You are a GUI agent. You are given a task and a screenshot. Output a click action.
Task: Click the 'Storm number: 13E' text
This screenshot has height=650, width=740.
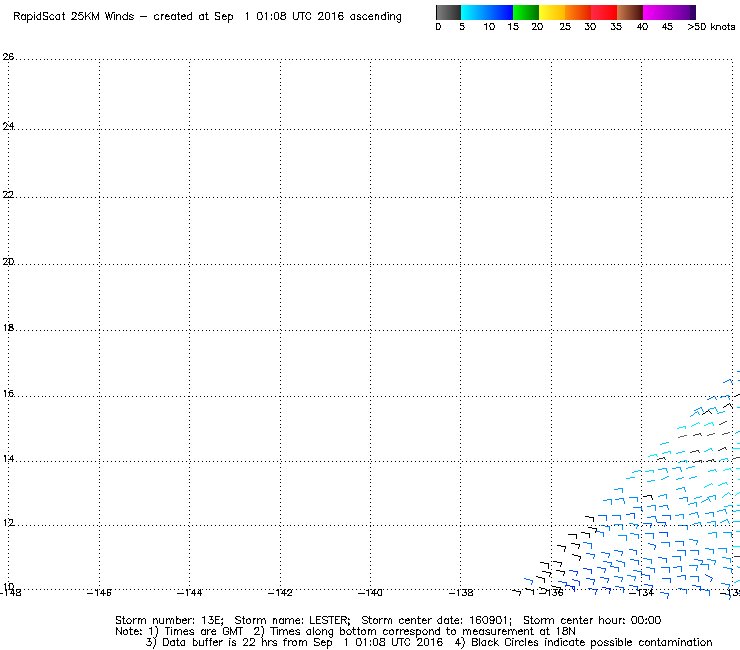(169, 620)
